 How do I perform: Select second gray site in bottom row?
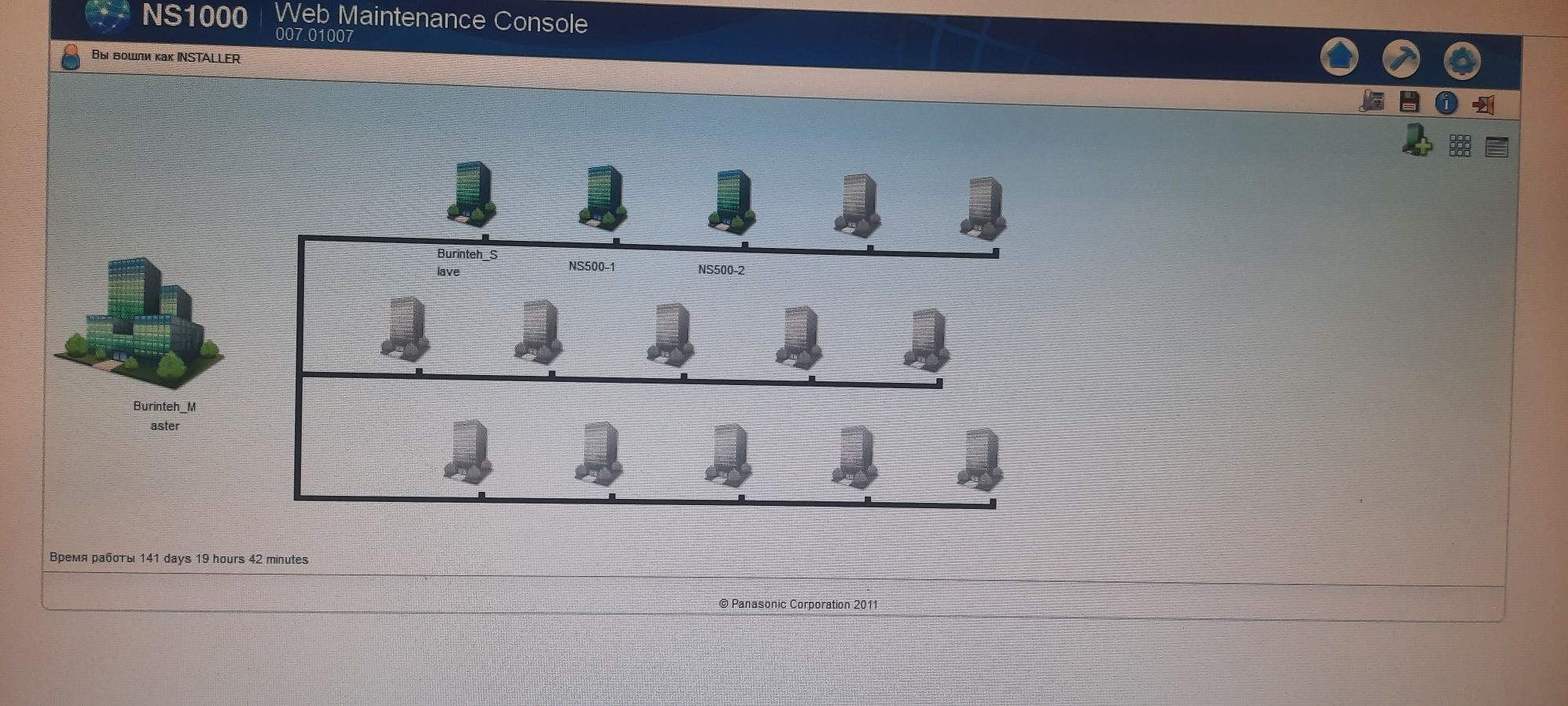pyautogui.click(x=600, y=453)
